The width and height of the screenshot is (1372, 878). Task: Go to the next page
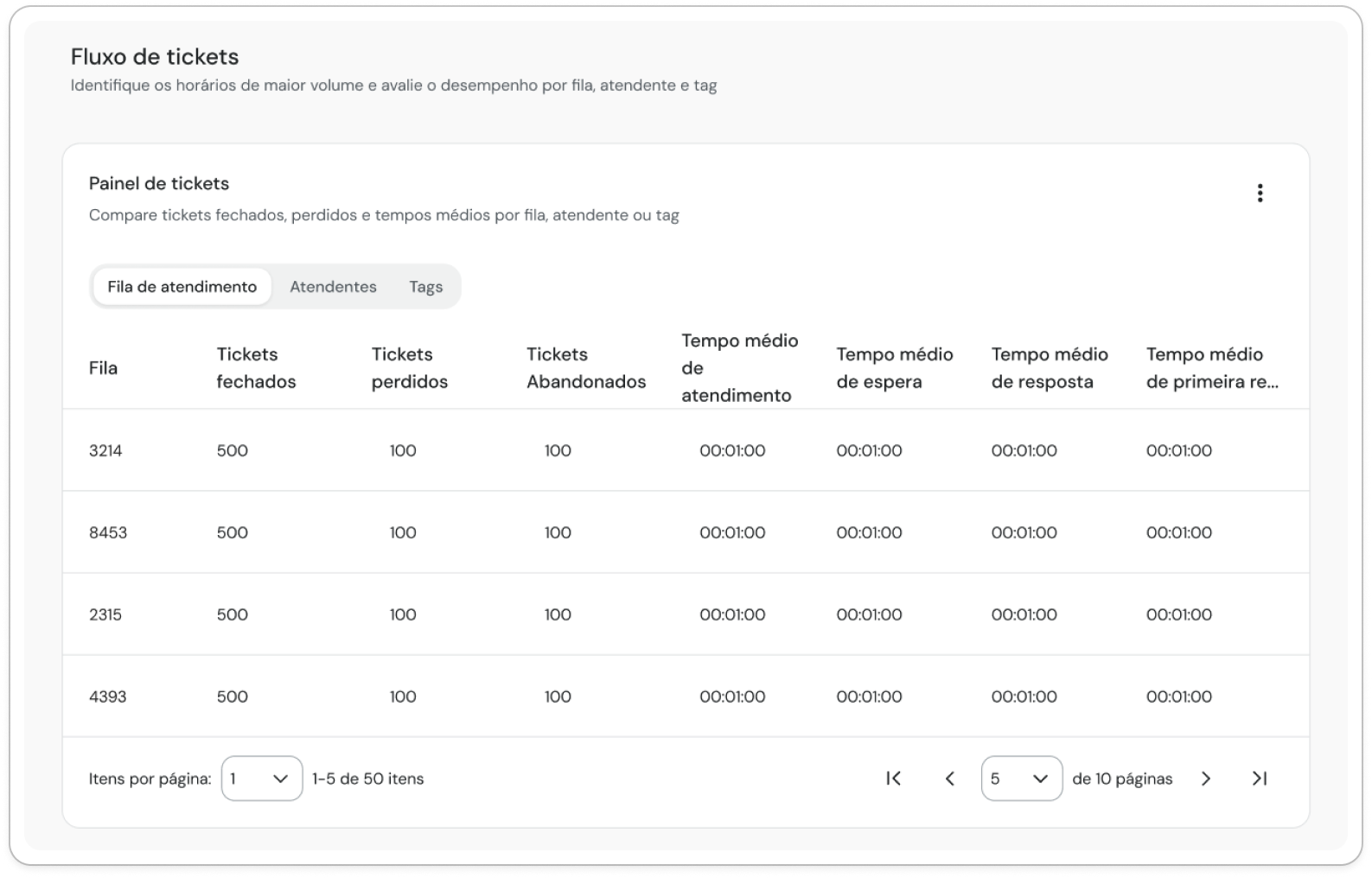point(1206,779)
